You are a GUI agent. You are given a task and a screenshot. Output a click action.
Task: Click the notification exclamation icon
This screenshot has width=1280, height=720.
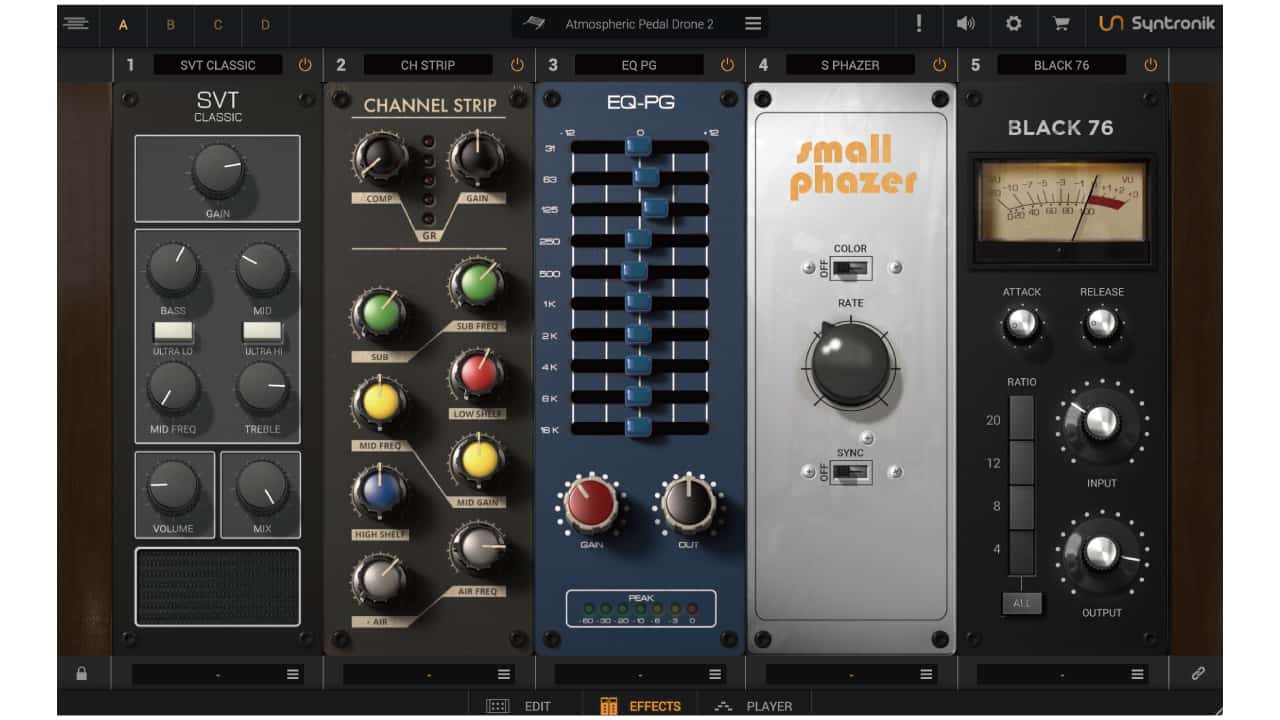(x=919, y=22)
